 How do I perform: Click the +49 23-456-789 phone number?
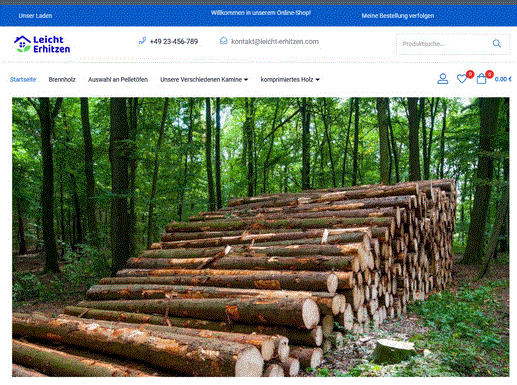[x=174, y=41]
